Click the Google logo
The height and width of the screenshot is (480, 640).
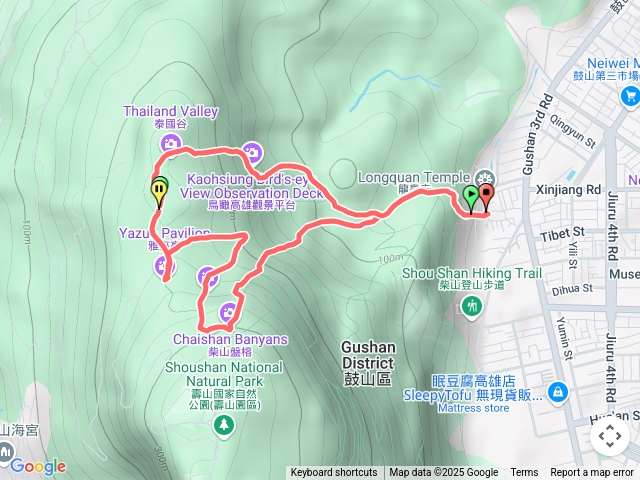pyautogui.click(x=38, y=466)
